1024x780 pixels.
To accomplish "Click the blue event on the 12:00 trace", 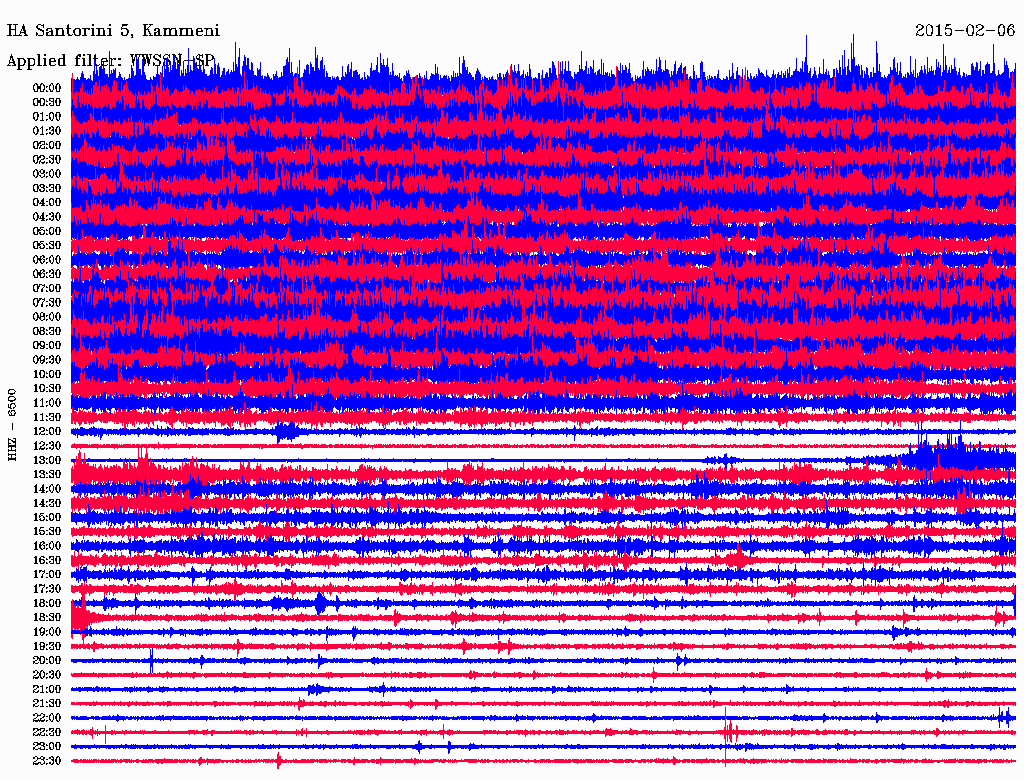I will click(285, 432).
